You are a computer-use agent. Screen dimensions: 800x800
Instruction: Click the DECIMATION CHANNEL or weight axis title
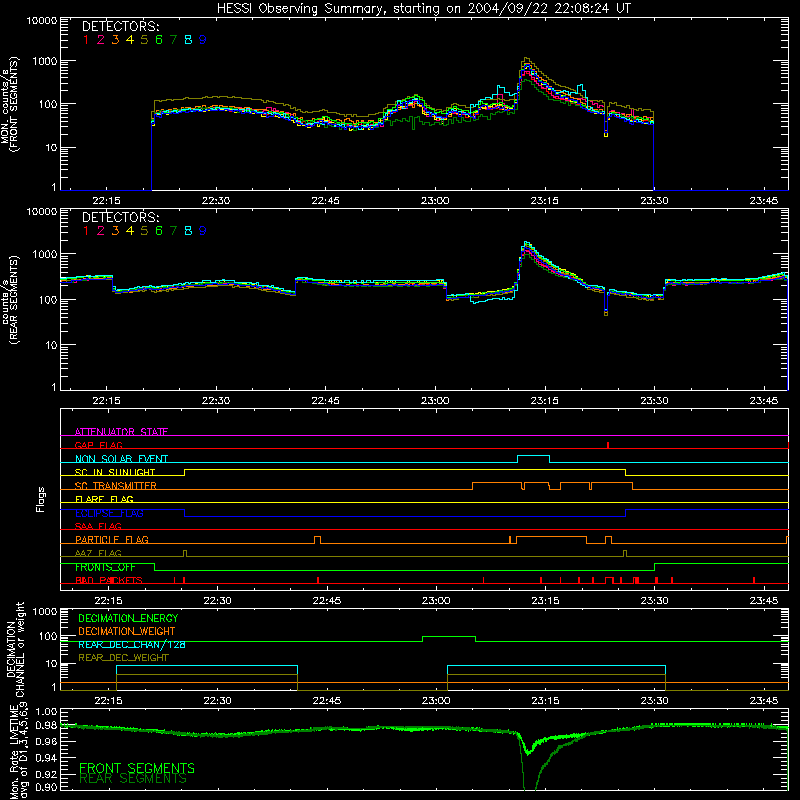click(x=15, y=649)
